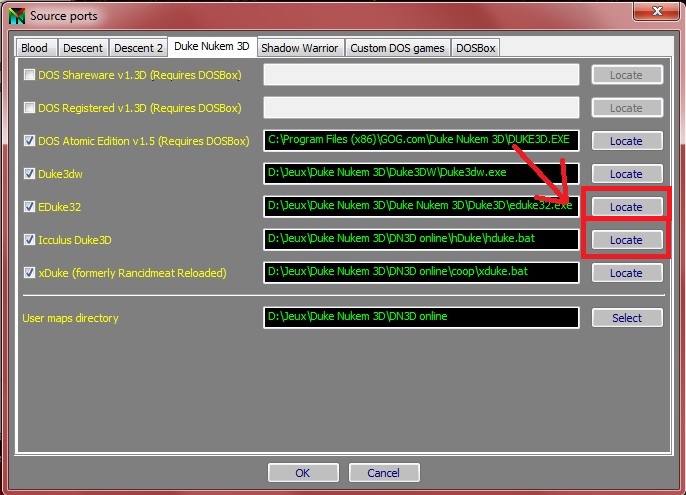
Task: Enable DOS Shareware v1.3D checkbox
Action: point(29,74)
